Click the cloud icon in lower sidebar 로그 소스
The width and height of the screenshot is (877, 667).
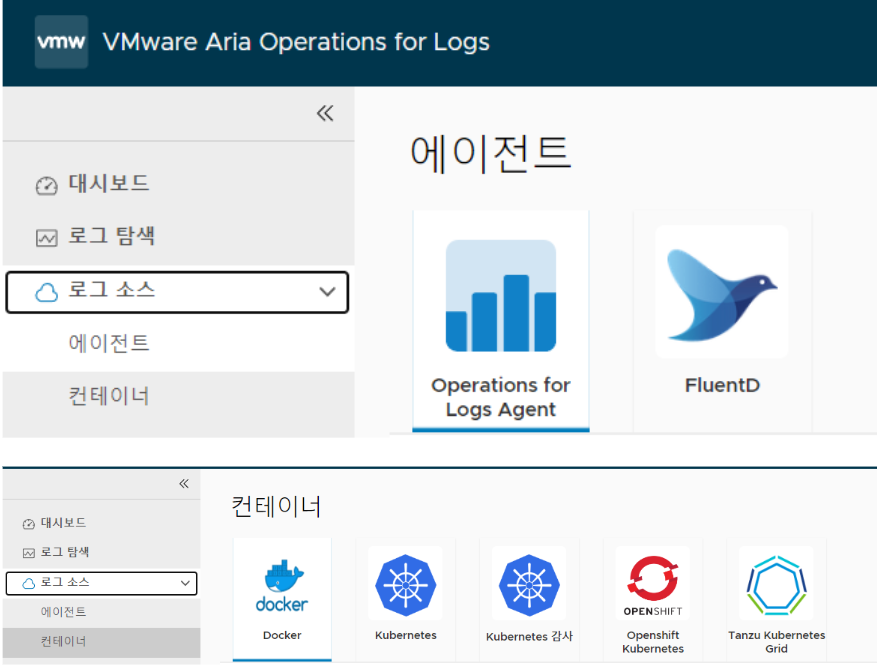click(x=29, y=584)
